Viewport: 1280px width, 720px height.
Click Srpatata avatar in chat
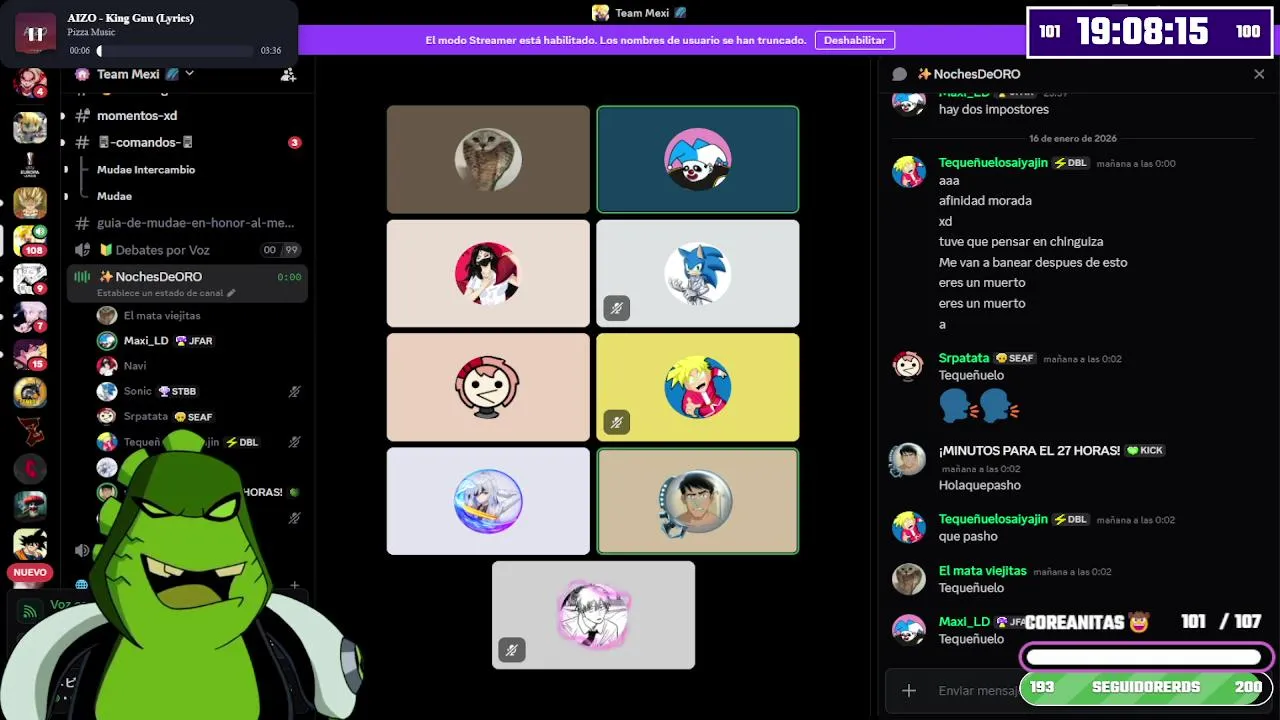[x=908, y=366]
